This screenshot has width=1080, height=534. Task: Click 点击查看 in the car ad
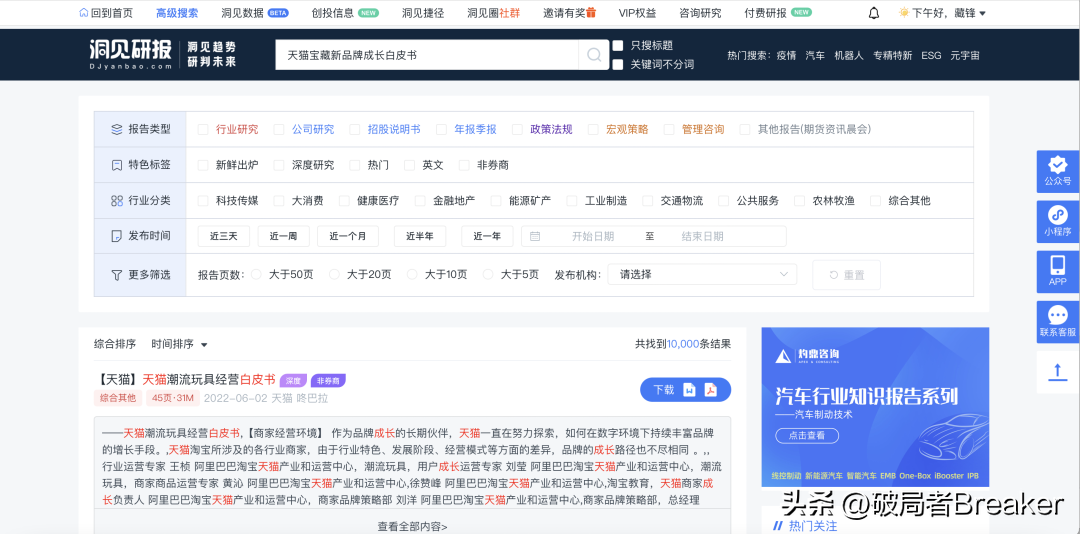[x=807, y=435]
